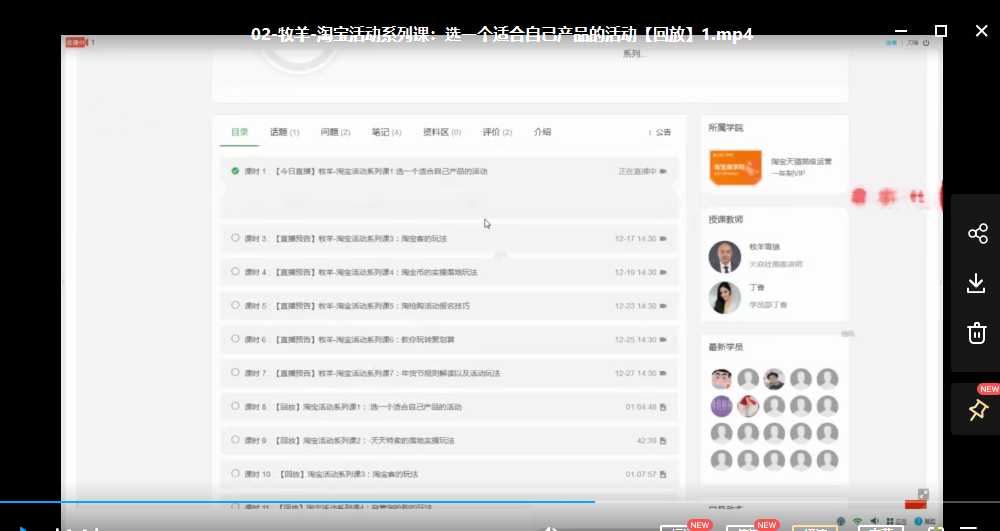Viewport: 1000px width, 531px height.
Task: Open the 资料区 (0) tab
Action: click(442, 132)
